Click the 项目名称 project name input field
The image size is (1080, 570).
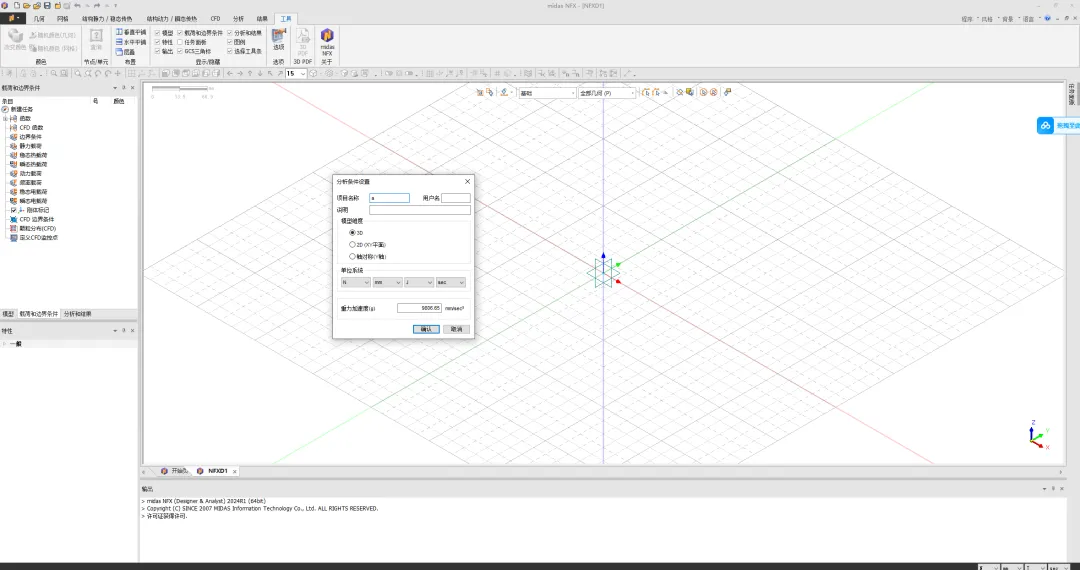point(389,198)
